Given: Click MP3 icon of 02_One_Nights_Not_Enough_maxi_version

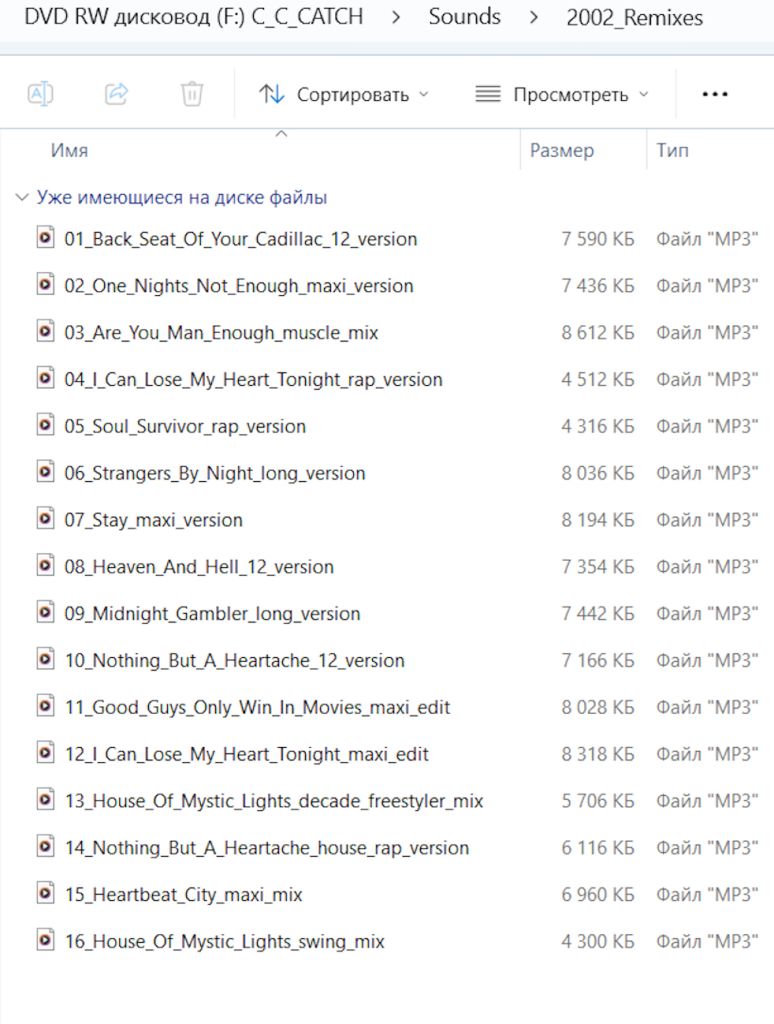Looking at the screenshot, I should point(45,284).
